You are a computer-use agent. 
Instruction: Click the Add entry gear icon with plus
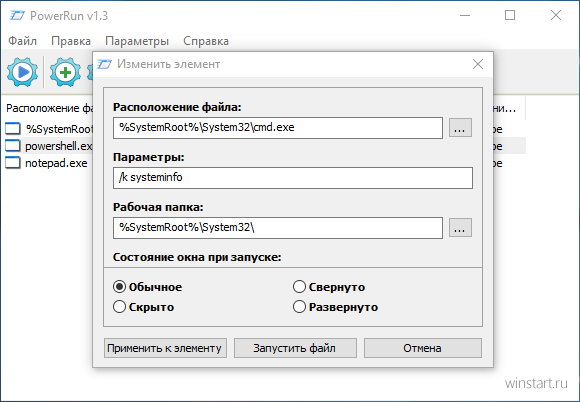[65, 72]
